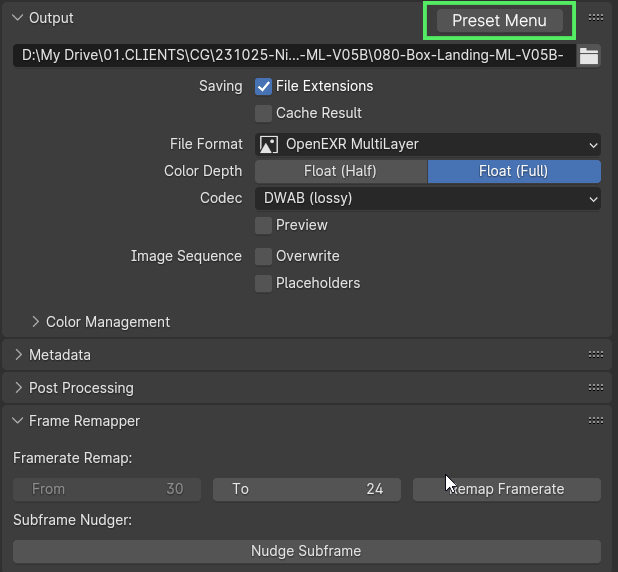The width and height of the screenshot is (618, 572).
Task: Select Float (Half) color depth
Action: (341, 171)
